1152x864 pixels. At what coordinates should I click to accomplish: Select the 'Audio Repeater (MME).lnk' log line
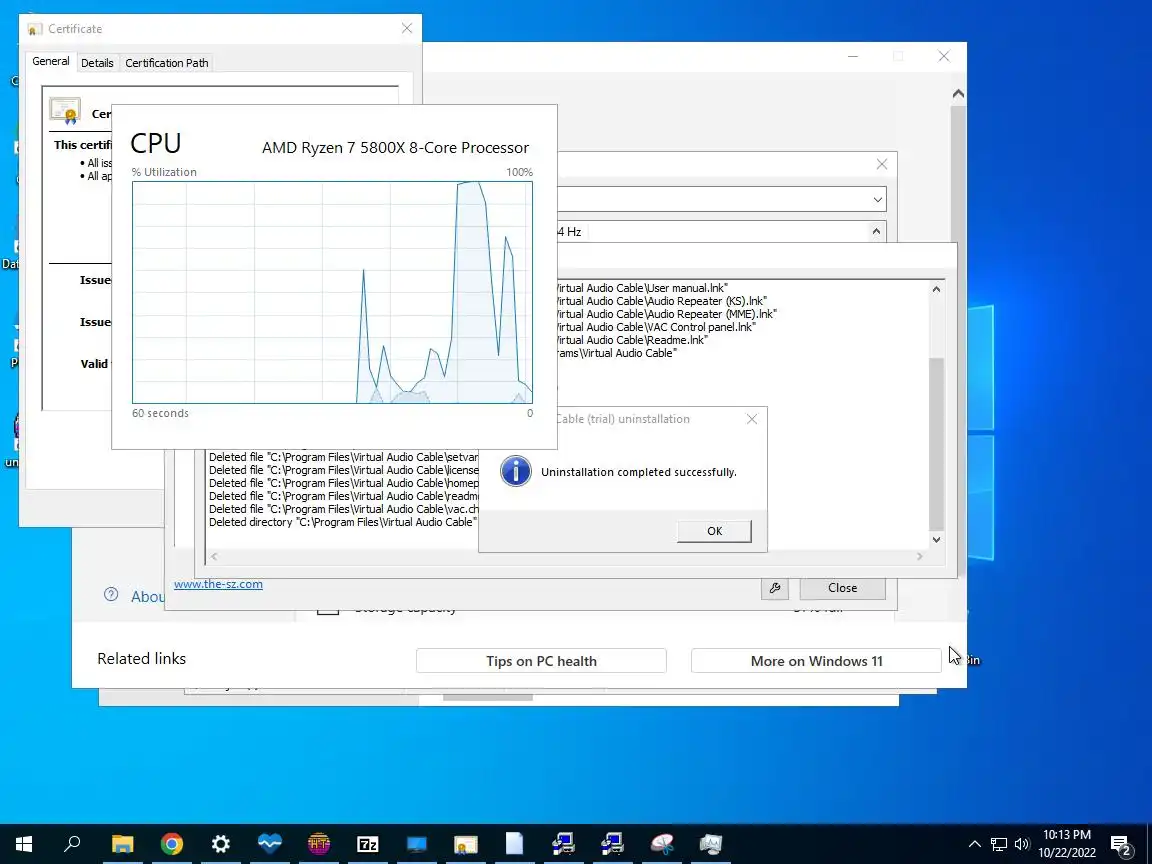666,314
